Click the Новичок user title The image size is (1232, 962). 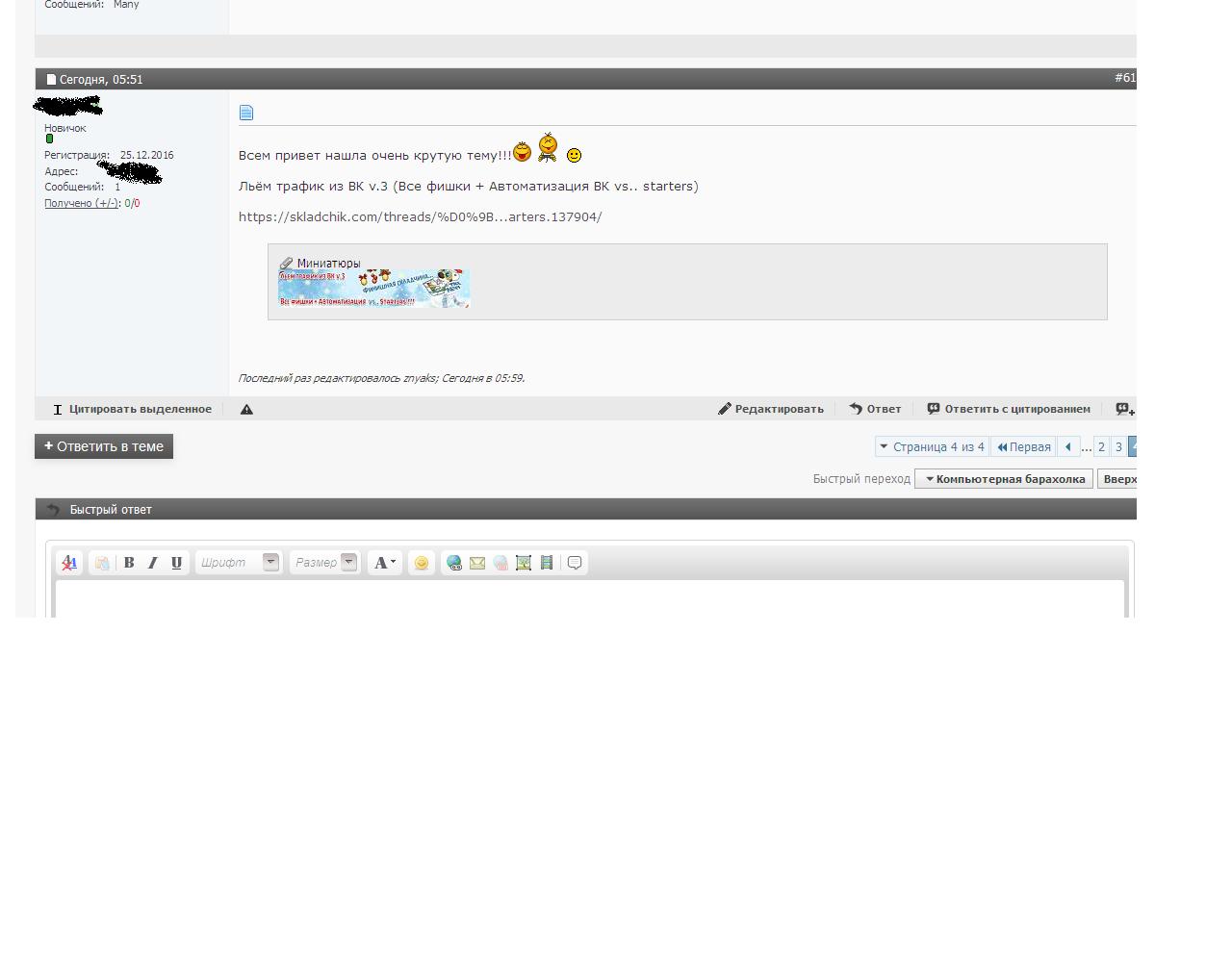pyautogui.click(x=65, y=128)
